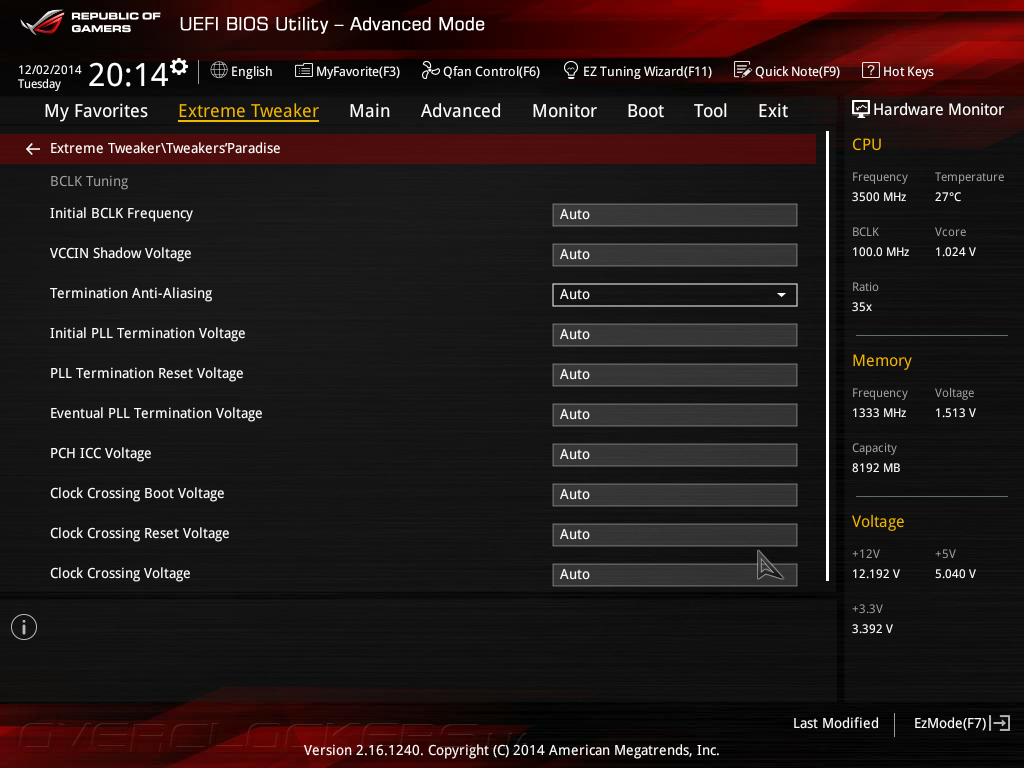Click the MyFavorite list icon

[x=304, y=71]
